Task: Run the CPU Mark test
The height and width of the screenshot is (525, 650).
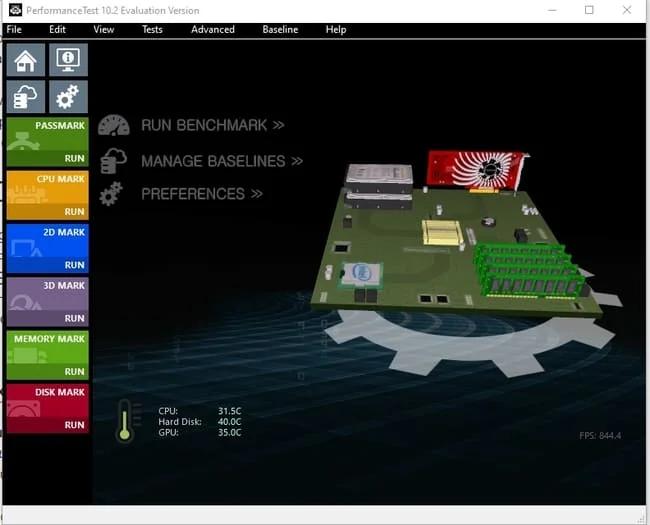Action: [x=47, y=195]
